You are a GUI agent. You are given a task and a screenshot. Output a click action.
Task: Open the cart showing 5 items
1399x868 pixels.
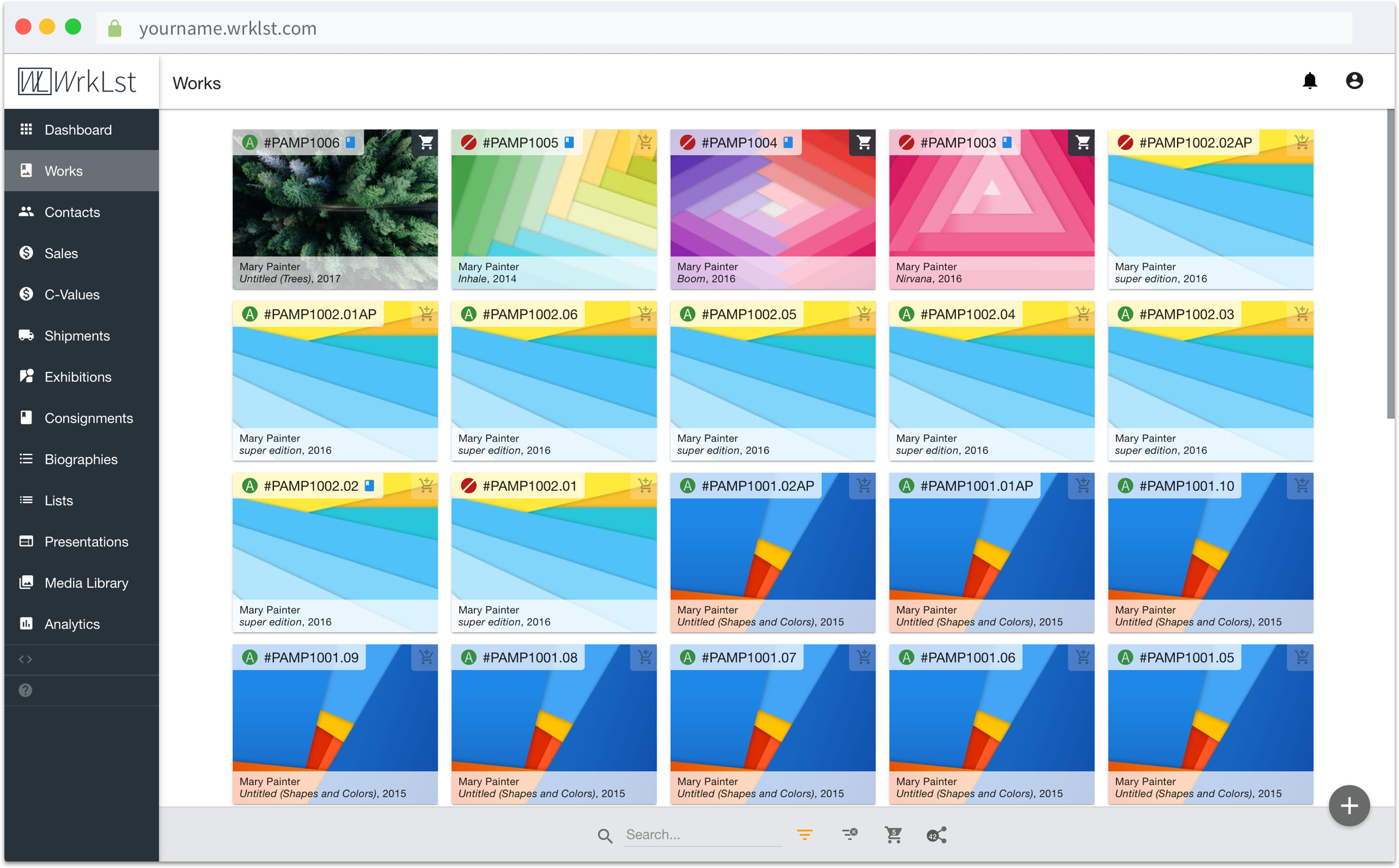[893, 834]
